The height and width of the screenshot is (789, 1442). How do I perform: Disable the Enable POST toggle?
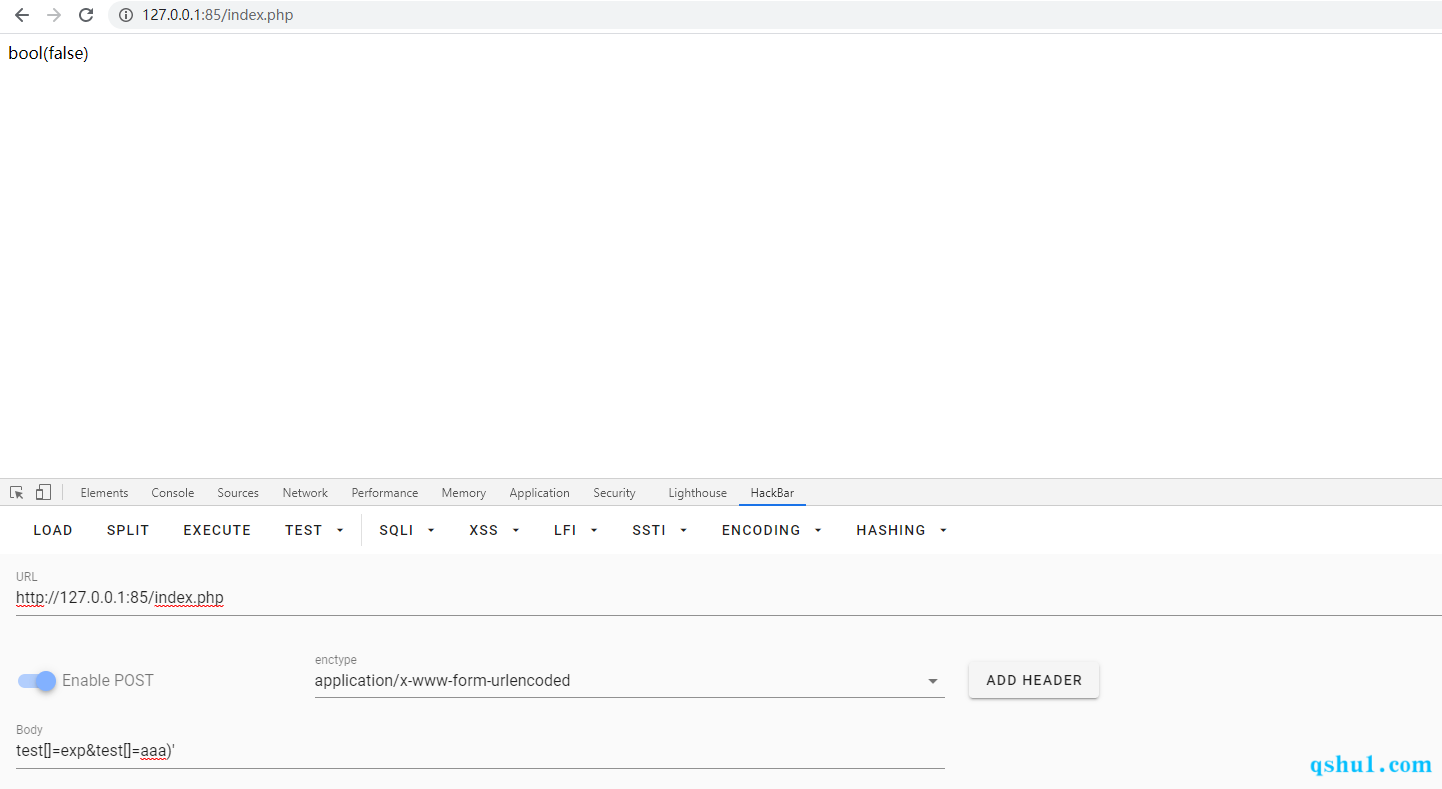tap(37, 681)
